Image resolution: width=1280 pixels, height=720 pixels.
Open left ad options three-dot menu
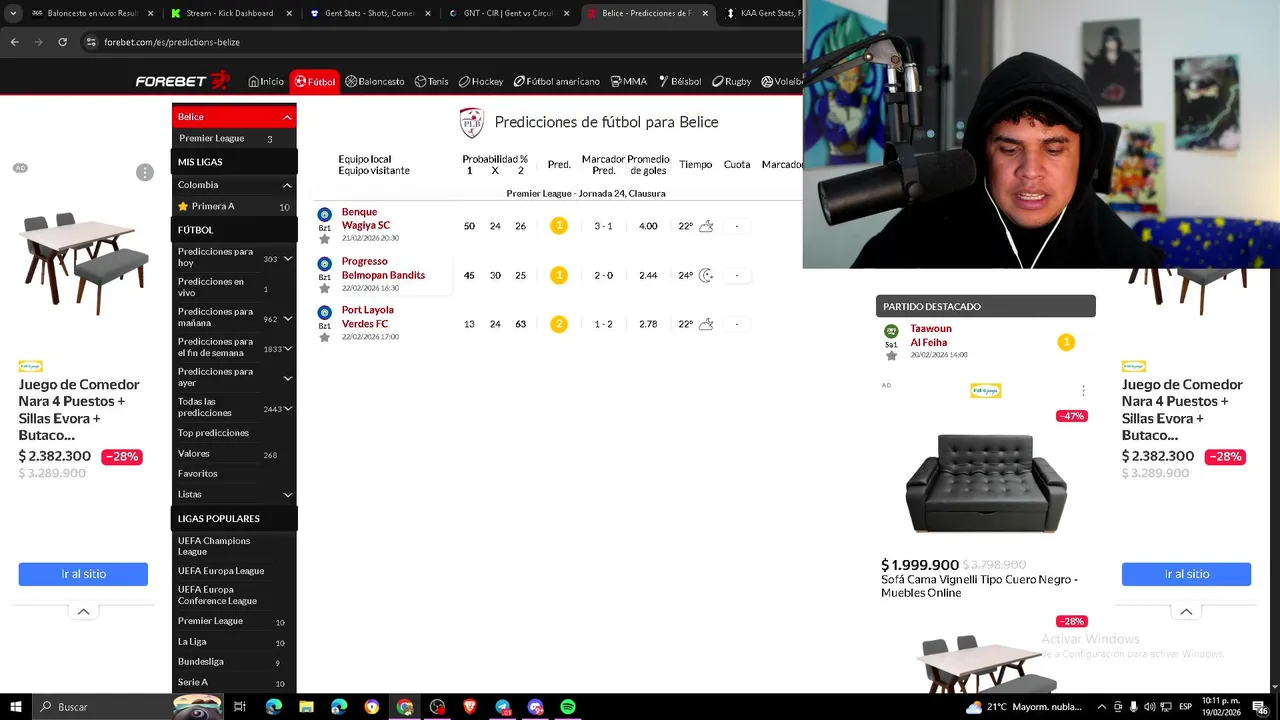145,173
